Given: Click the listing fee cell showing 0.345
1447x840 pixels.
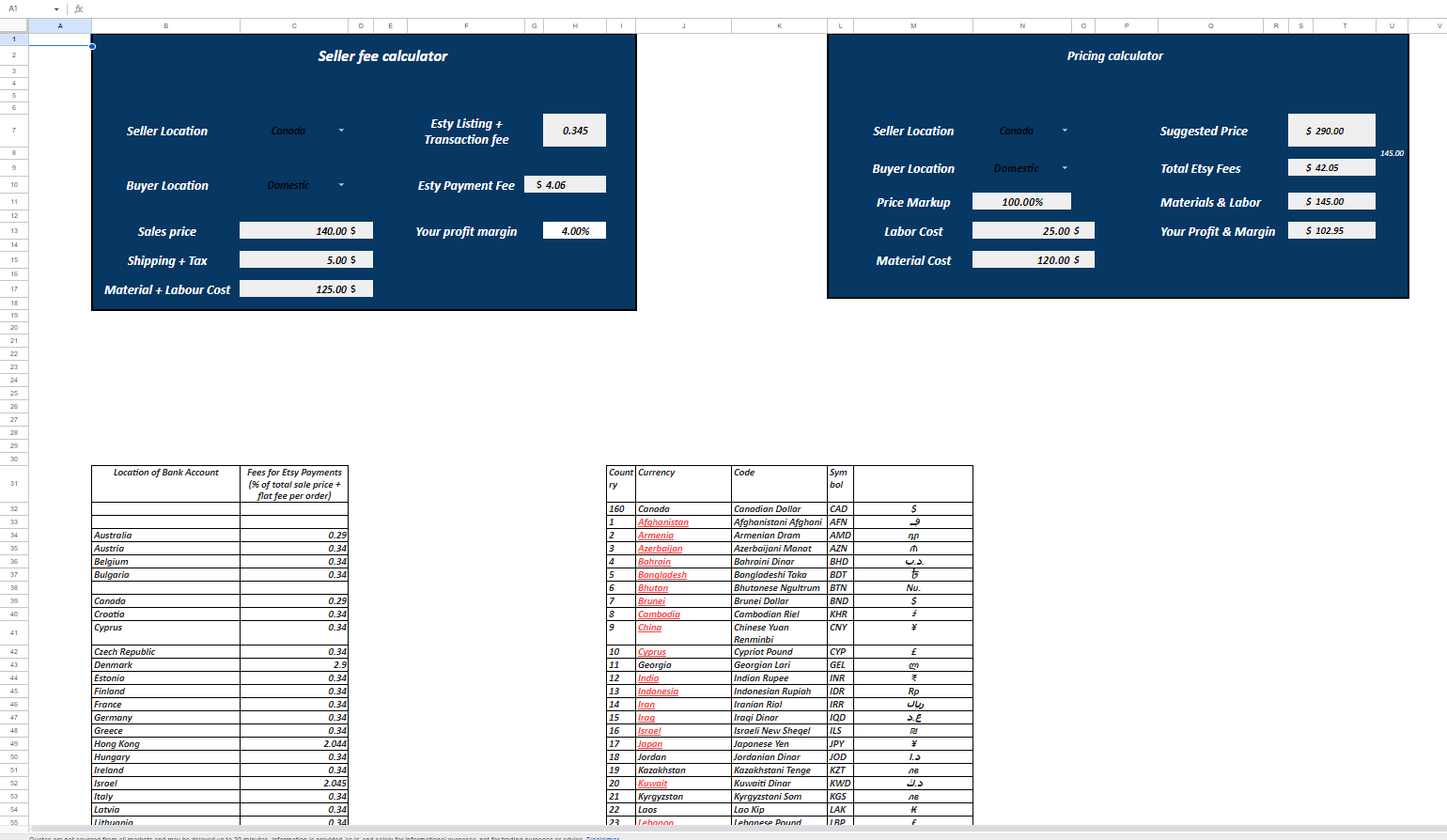Looking at the screenshot, I should point(574,131).
